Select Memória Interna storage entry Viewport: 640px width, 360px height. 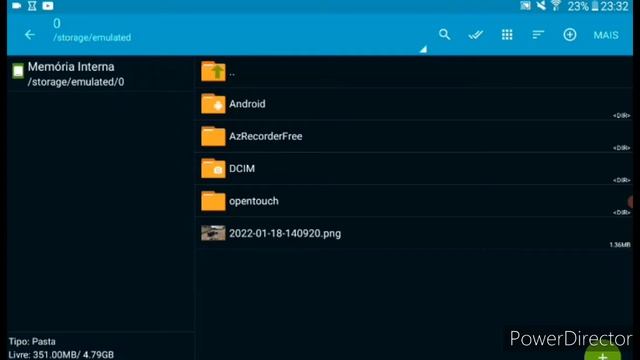tap(100, 74)
